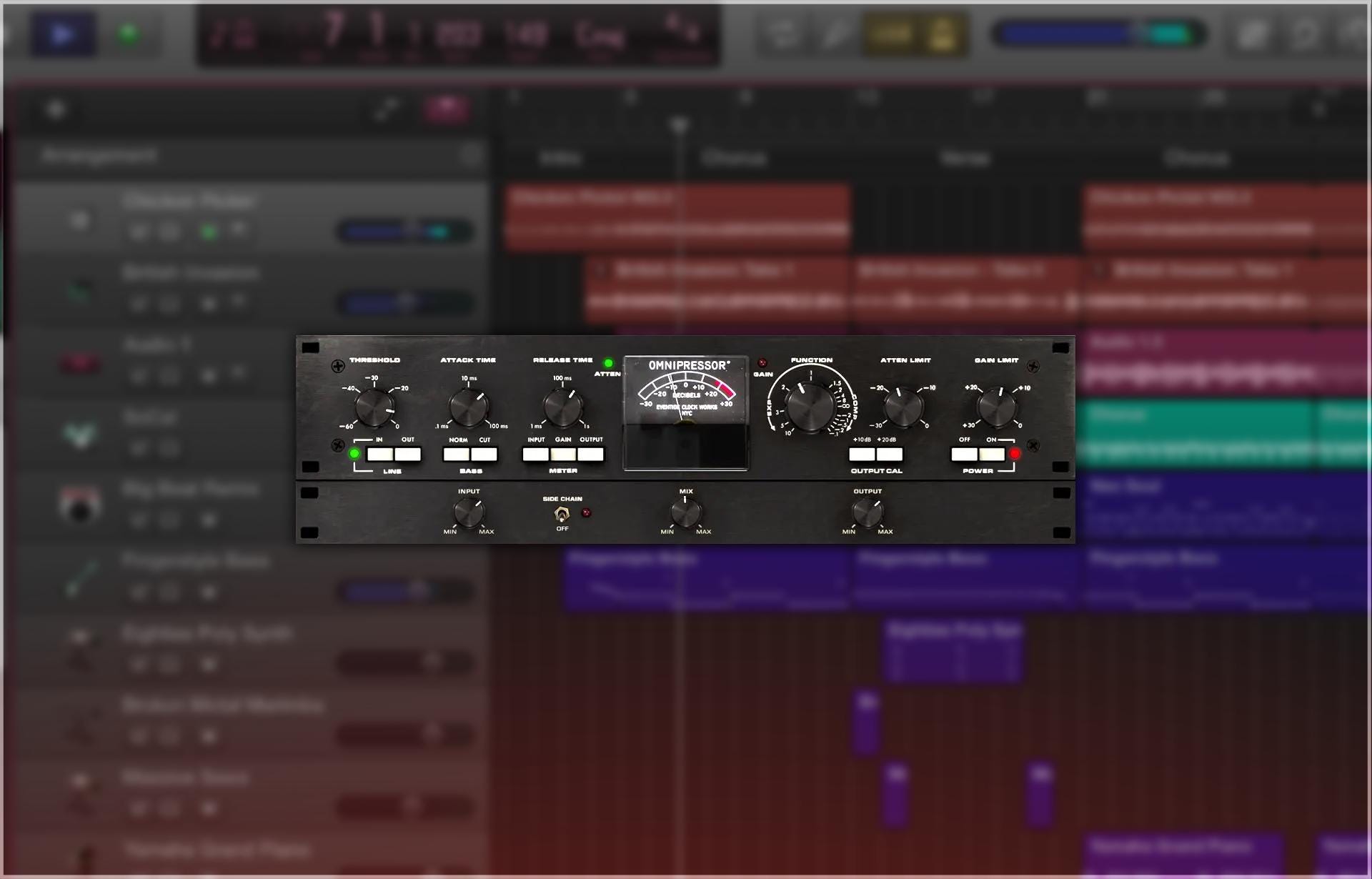Set BASS to NORM
Viewport: 1372px width, 879px height.
456,454
